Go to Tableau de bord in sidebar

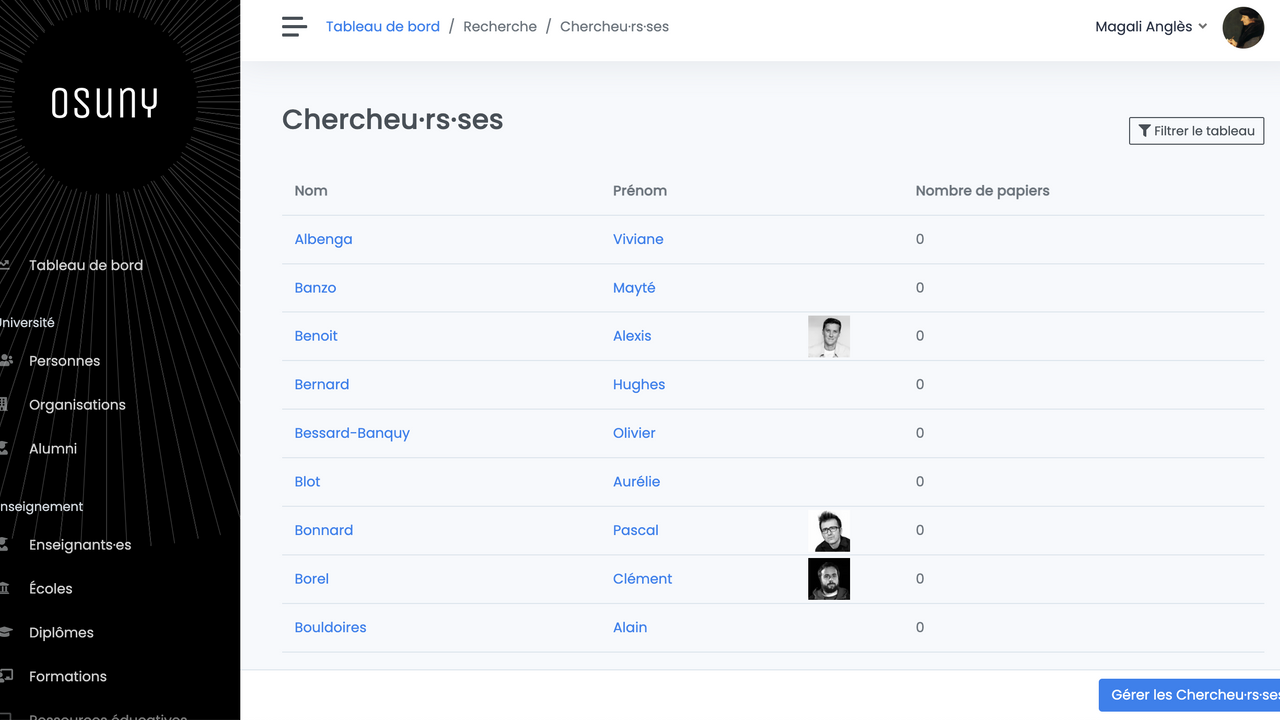coord(85,265)
